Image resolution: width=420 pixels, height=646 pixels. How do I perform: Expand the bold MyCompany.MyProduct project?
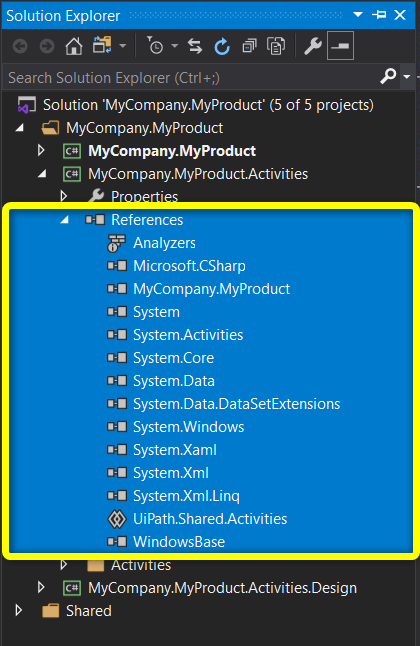41,150
